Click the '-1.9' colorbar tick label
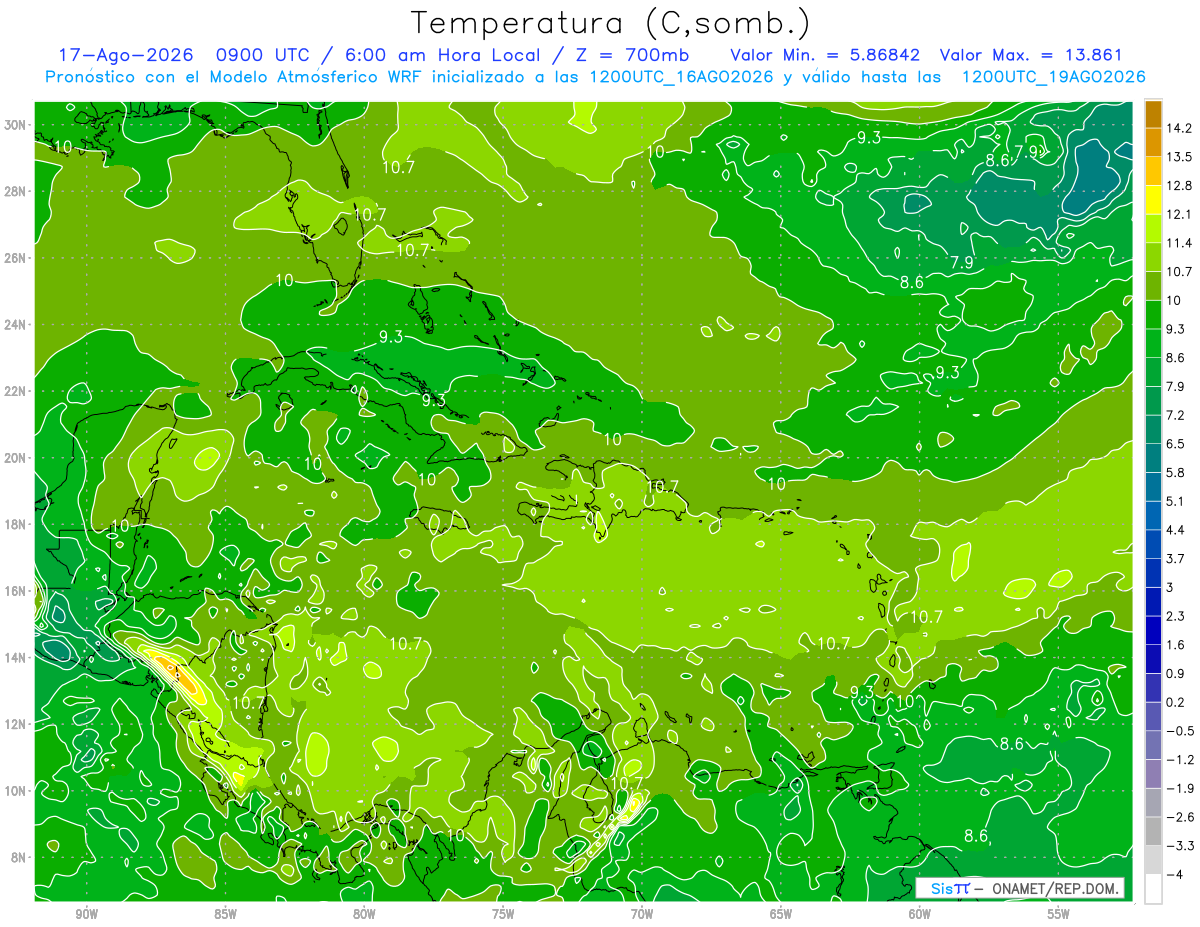Screen dimensions: 1200x927 (1179, 788)
